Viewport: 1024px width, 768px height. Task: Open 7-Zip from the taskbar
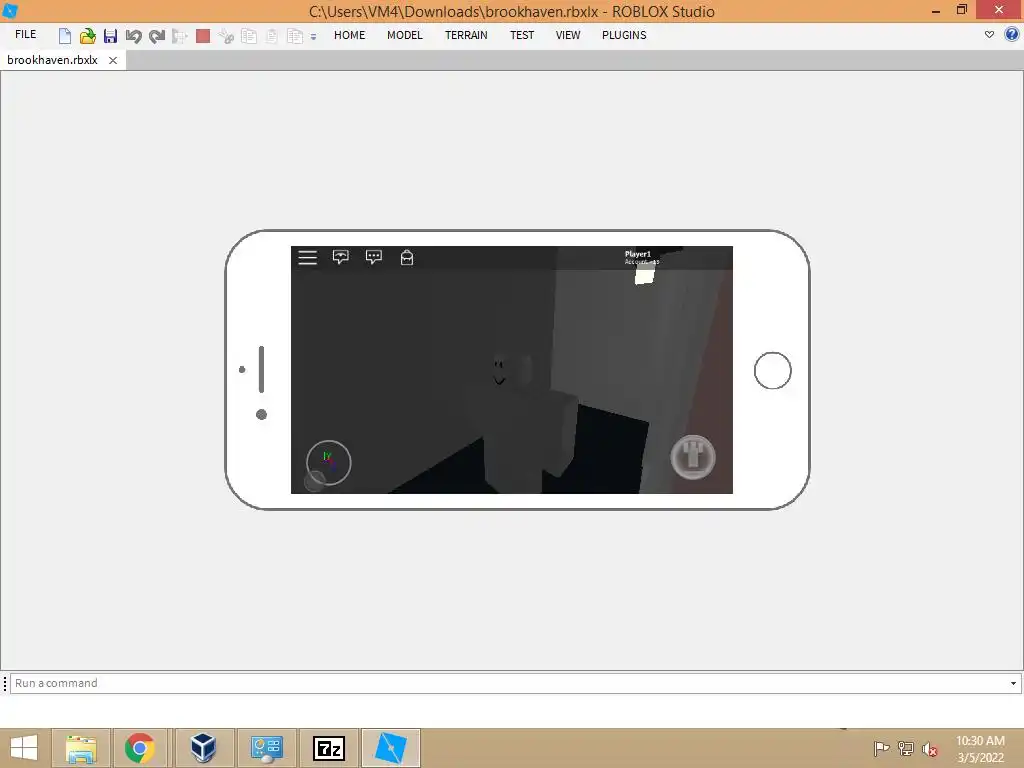click(328, 748)
